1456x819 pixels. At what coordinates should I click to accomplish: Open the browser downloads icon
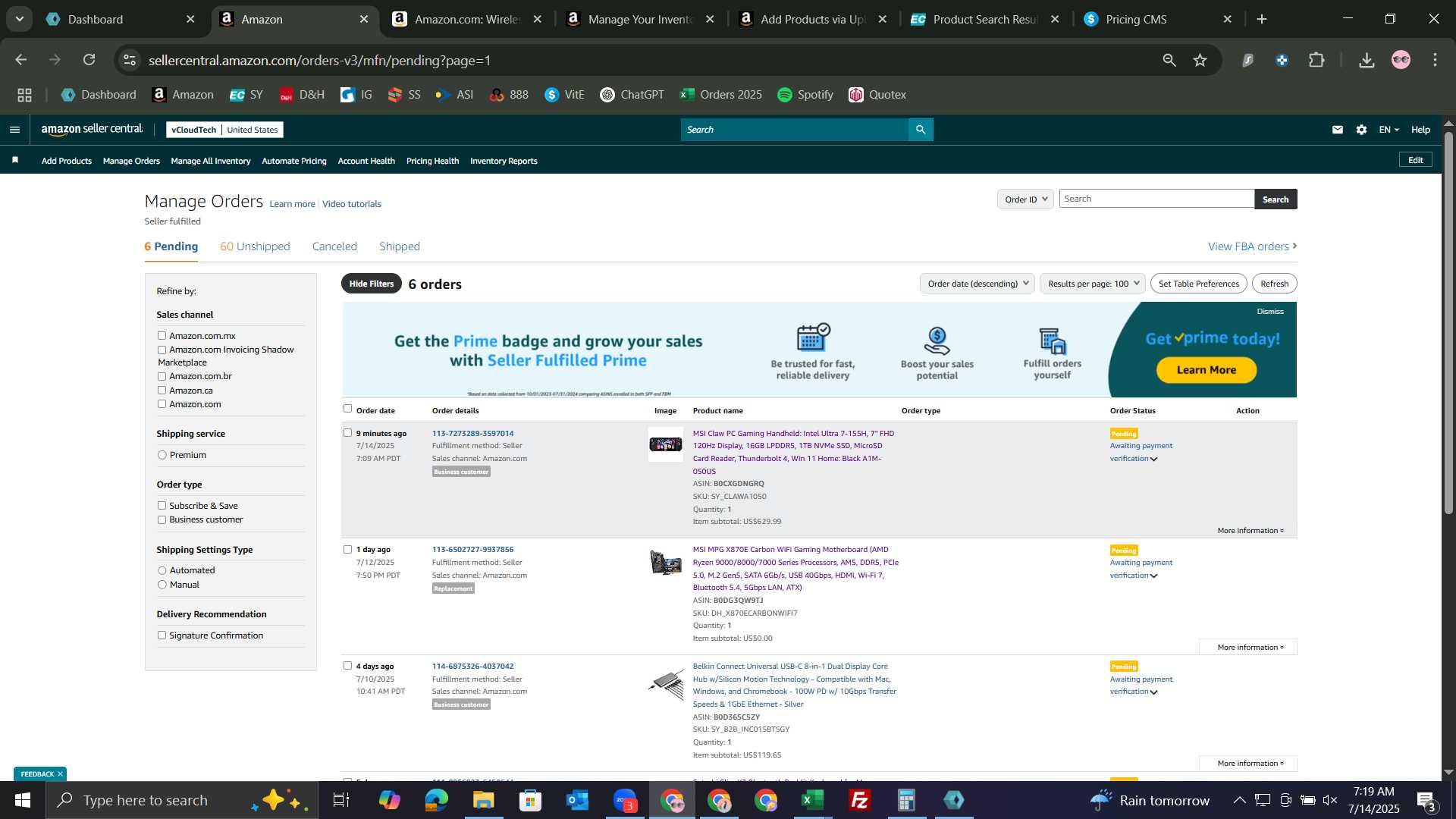[x=1367, y=60]
